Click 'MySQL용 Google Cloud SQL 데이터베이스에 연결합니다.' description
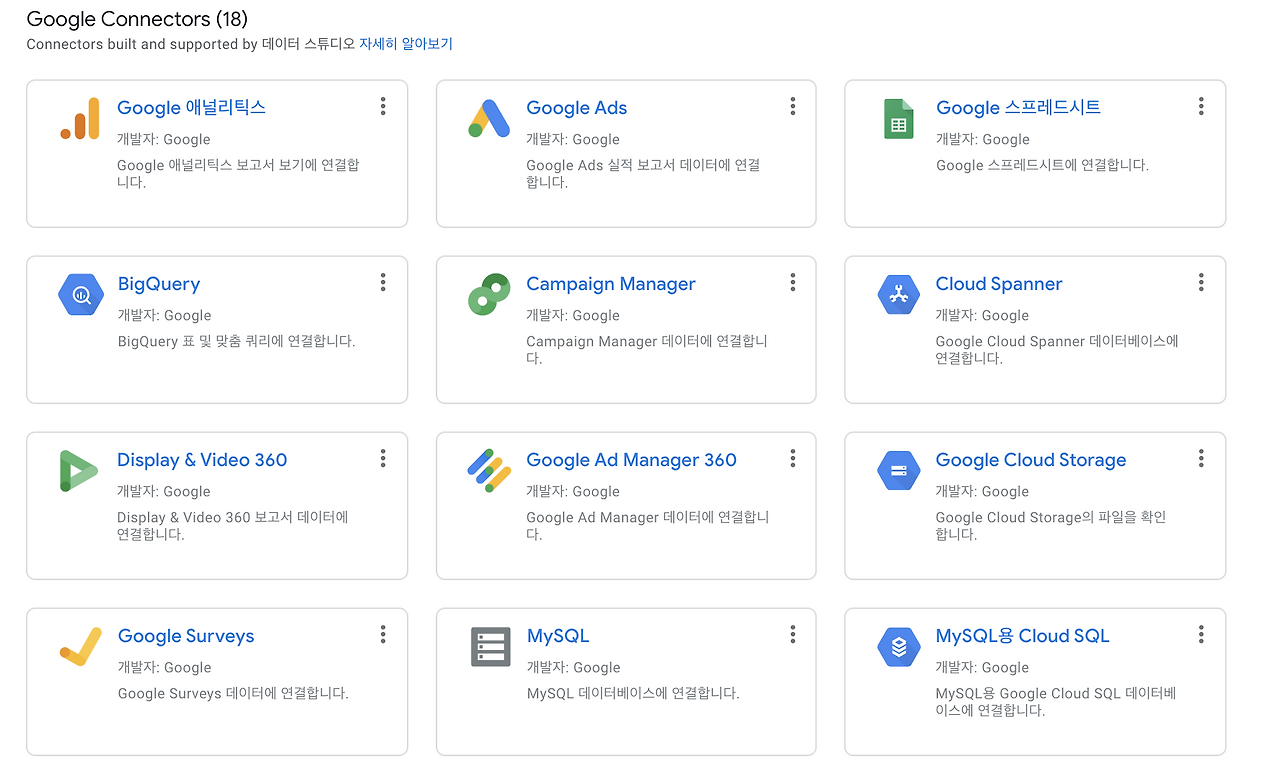 (1055, 702)
